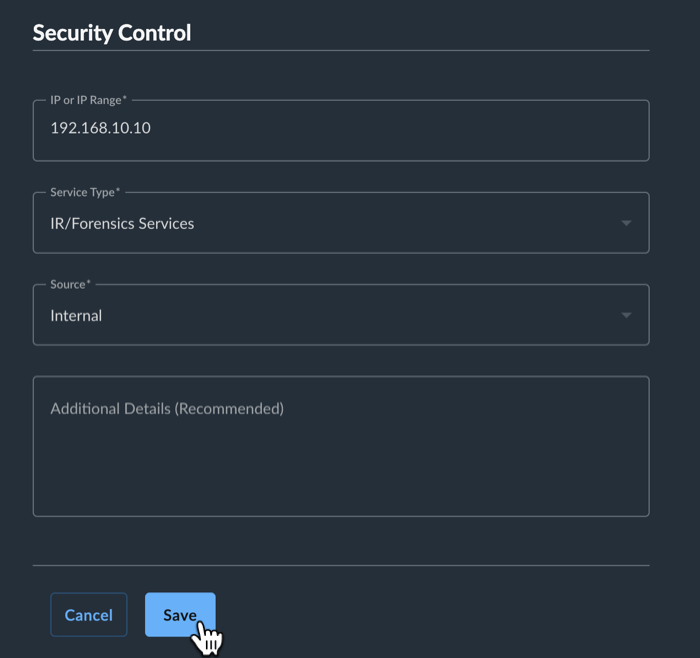Cancel the security control form
700x658 pixels.
88,615
